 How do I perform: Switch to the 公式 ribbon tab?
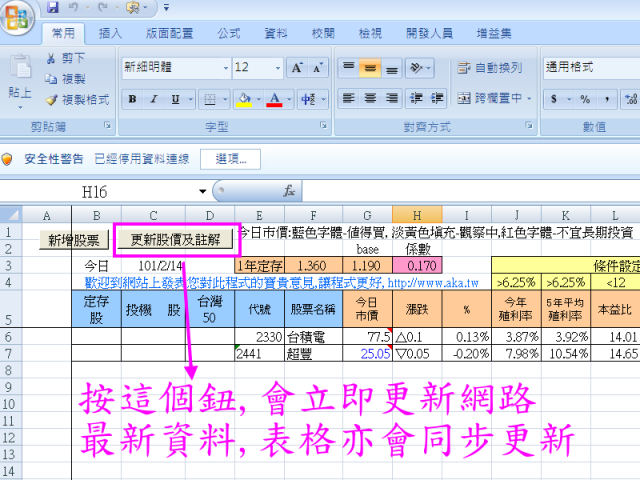(229, 33)
